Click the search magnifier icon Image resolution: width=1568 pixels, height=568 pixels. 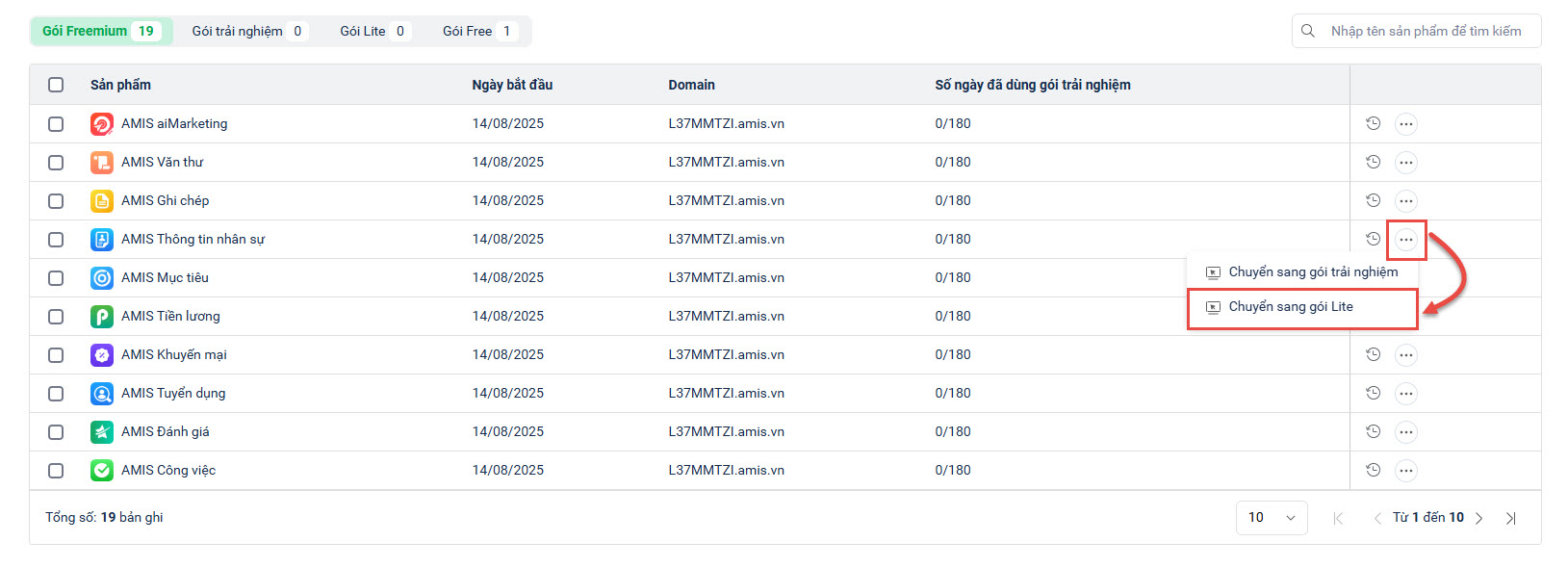[1308, 31]
